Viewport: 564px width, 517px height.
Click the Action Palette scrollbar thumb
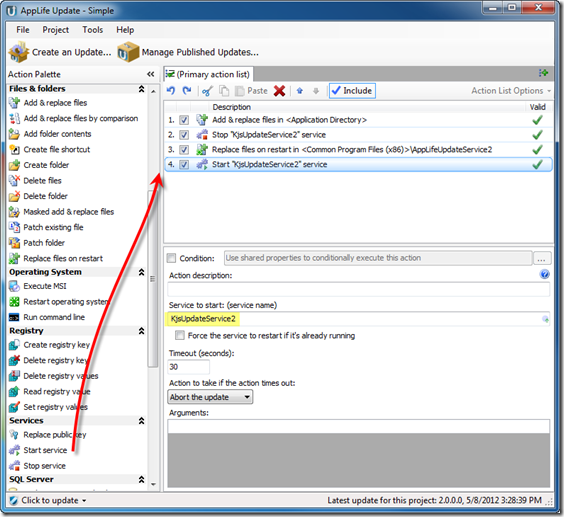153,279
